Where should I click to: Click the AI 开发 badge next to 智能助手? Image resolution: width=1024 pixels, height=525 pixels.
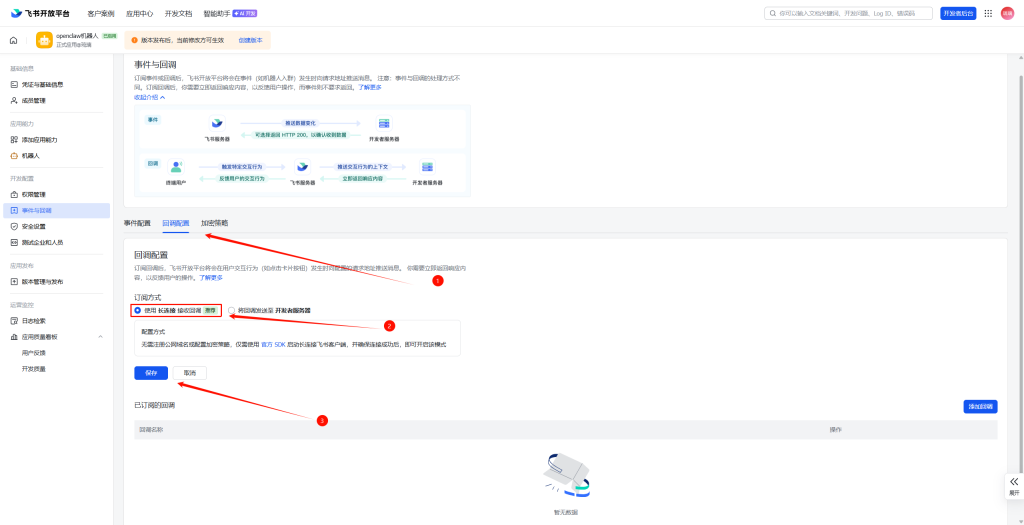(x=244, y=13)
